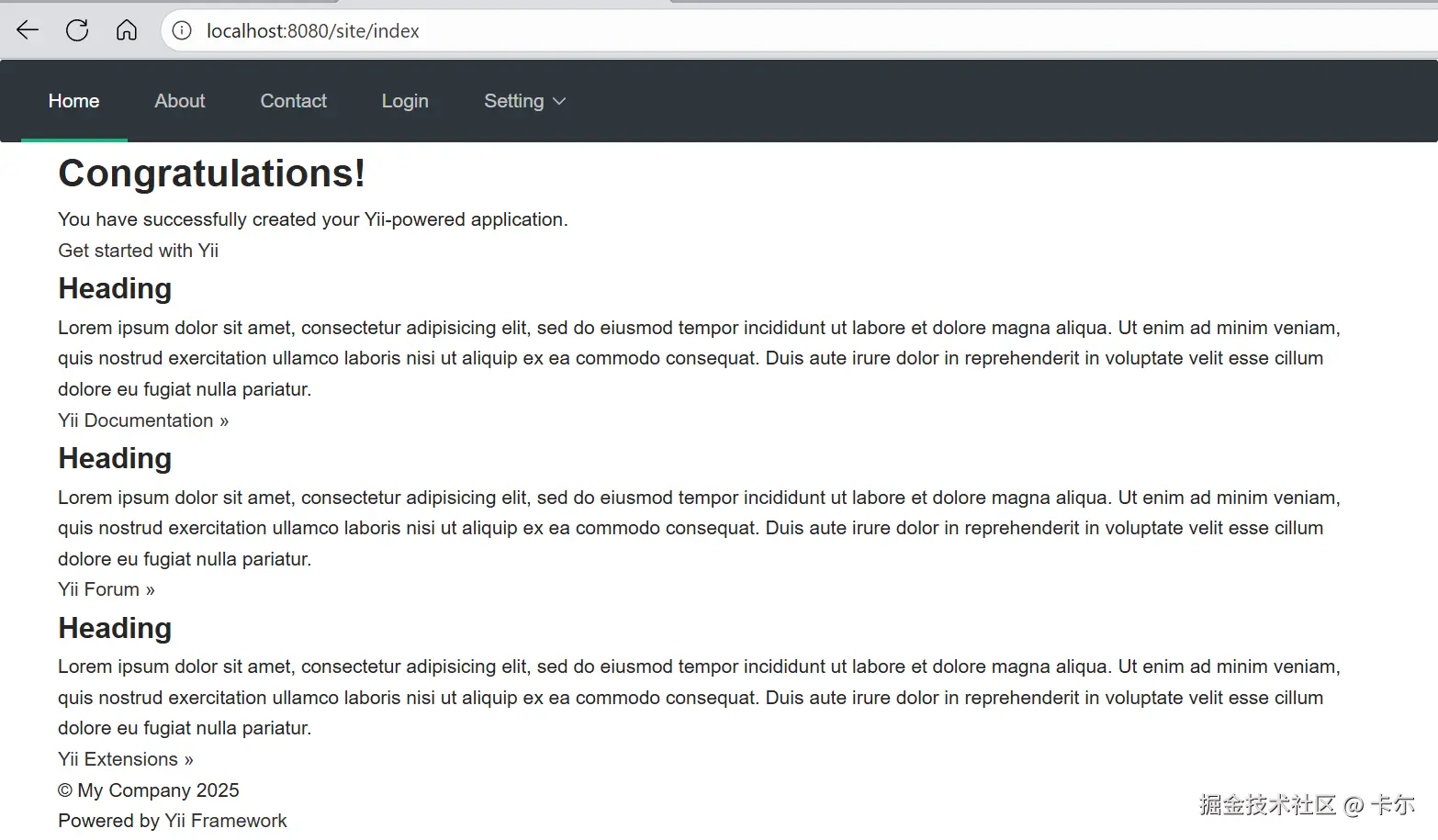Open the Contact nav item
The image size is (1438, 840).
pyautogui.click(x=294, y=101)
